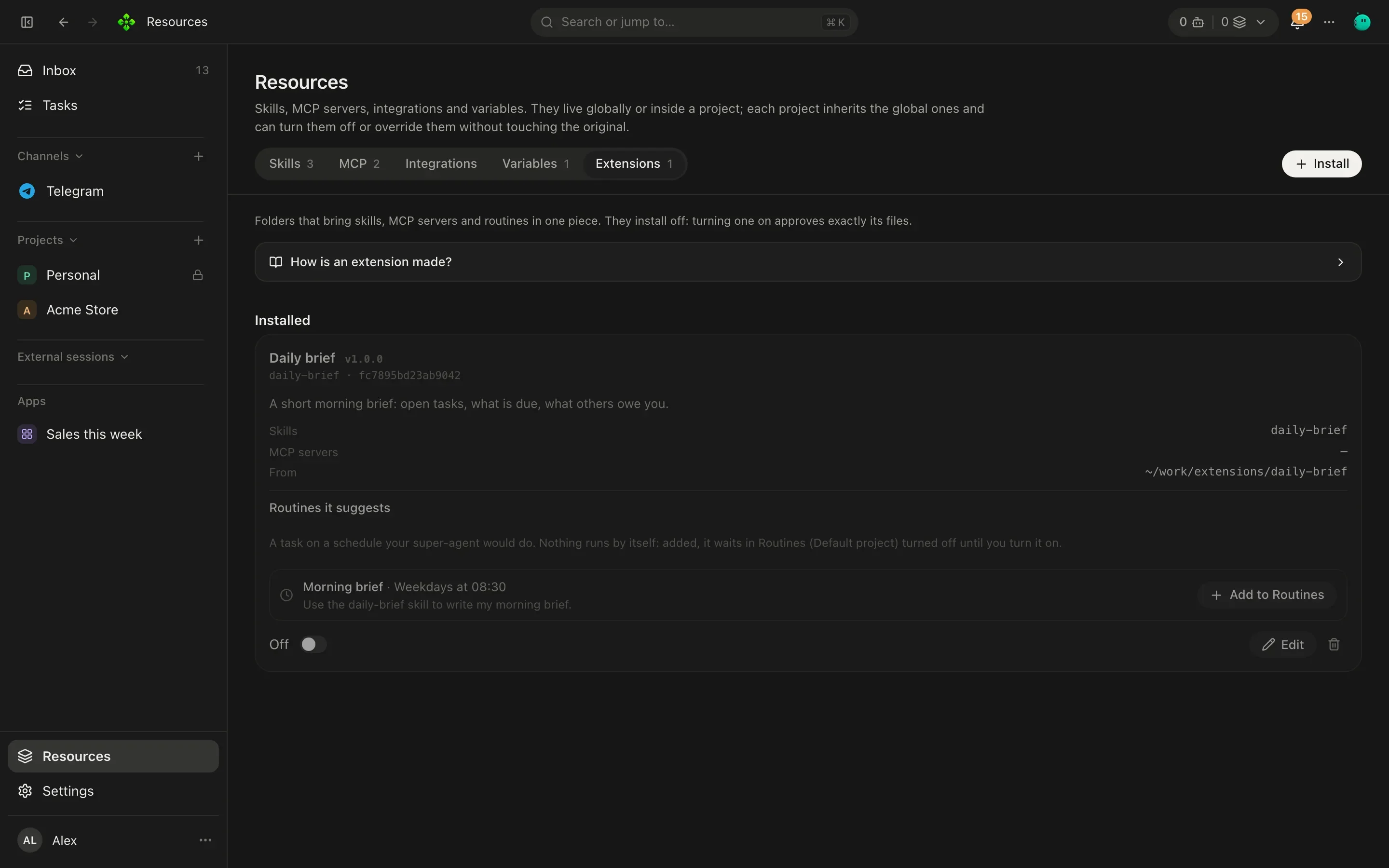Screen dimensions: 1389x868
Task: Switch to the Variables tab
Action: (x=535, y=163)
